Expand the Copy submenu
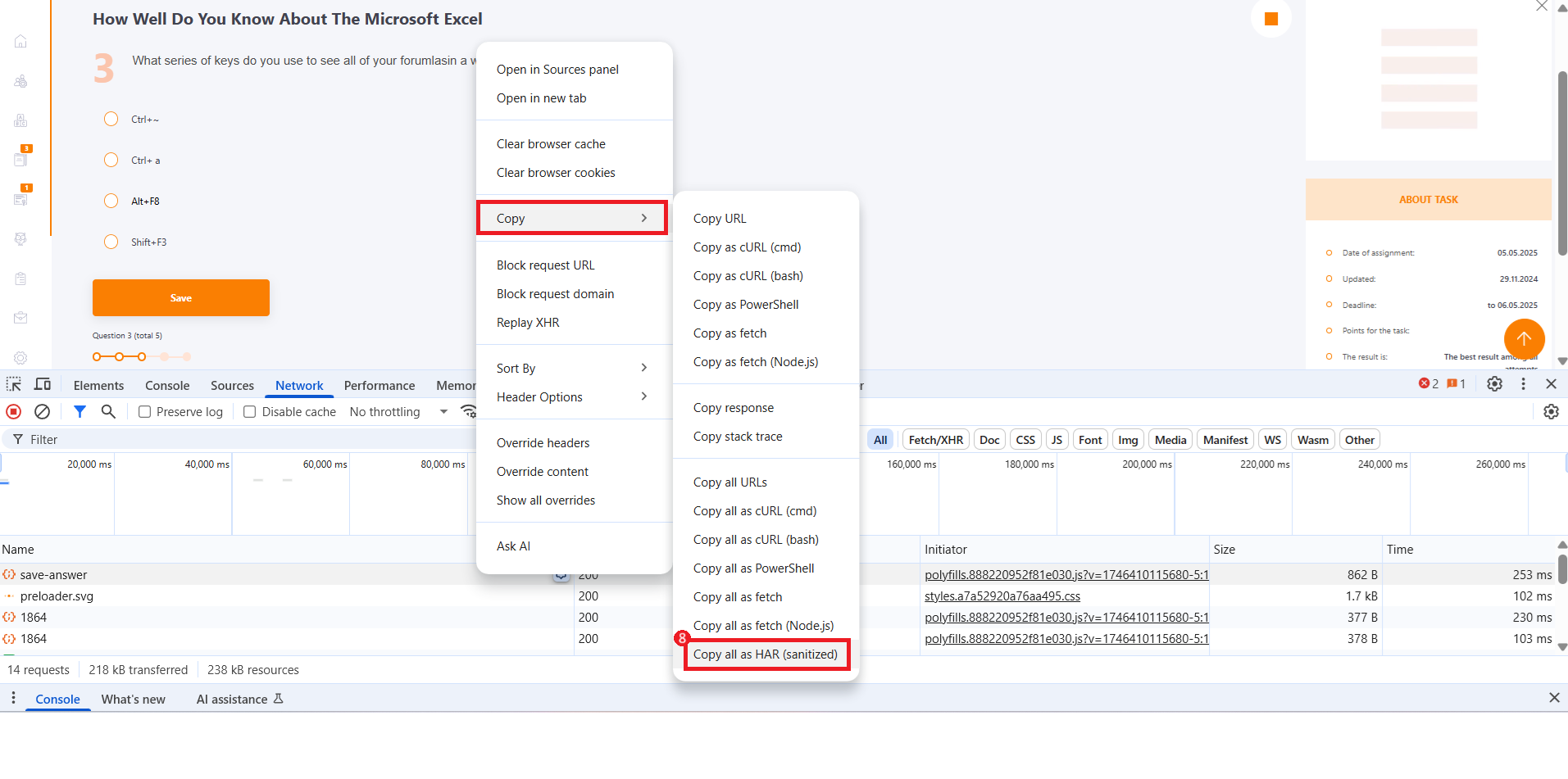 572,219
